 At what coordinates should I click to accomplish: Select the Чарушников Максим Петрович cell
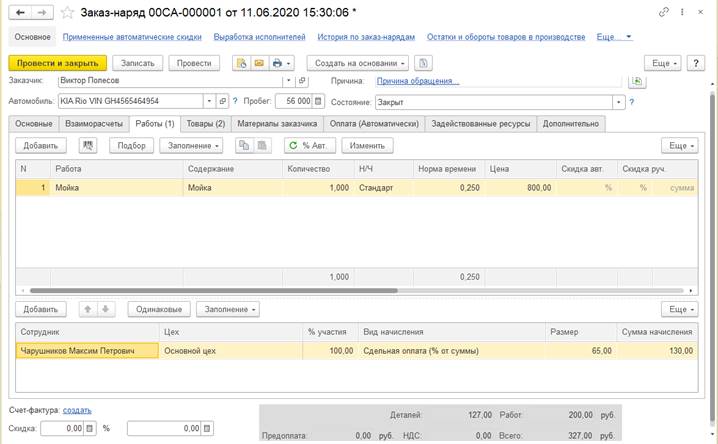pos(87,350)
